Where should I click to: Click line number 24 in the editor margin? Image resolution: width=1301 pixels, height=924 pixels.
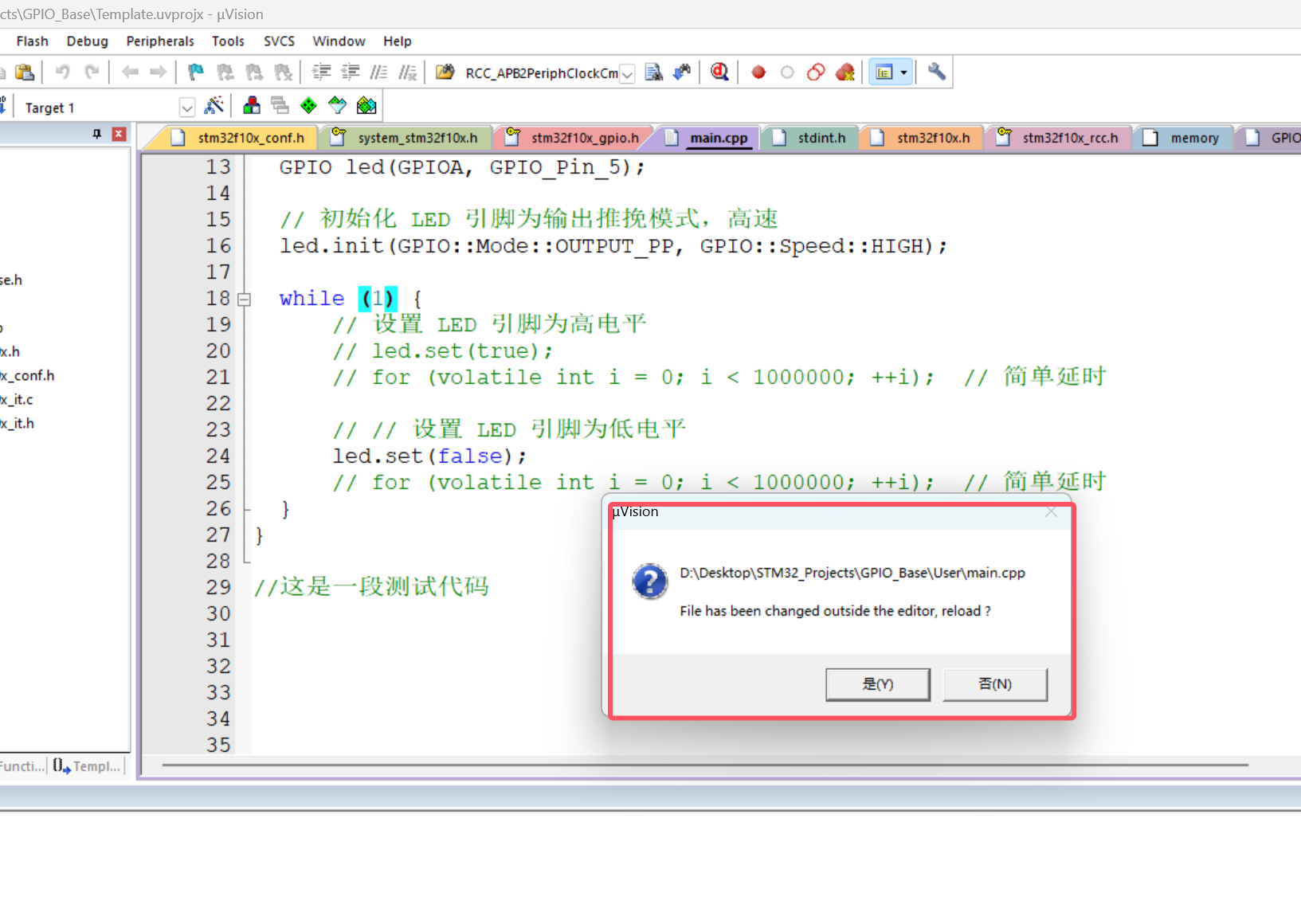[218, 456]
